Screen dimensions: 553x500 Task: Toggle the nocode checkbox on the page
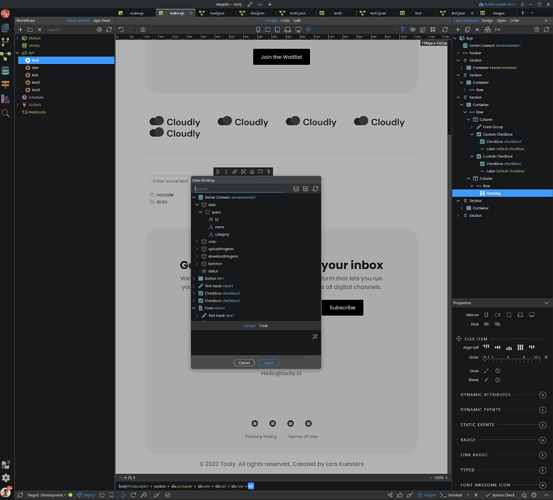(152, 195)
